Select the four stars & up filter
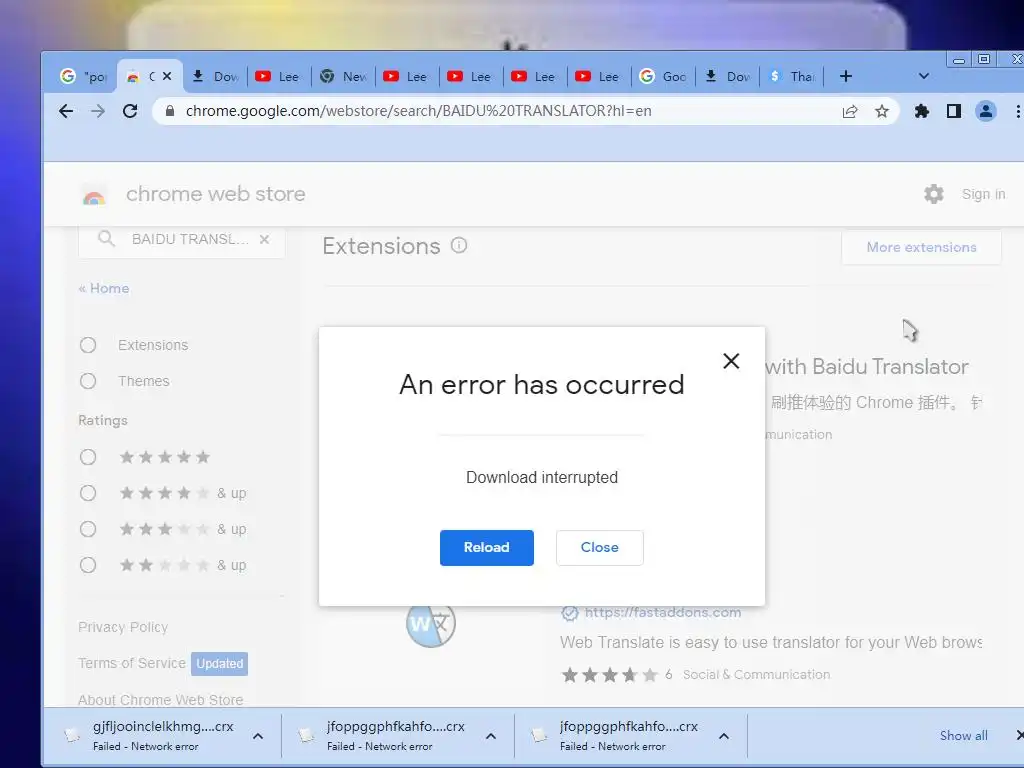This screenshot has width=1024, height=768. click(88, 493)
